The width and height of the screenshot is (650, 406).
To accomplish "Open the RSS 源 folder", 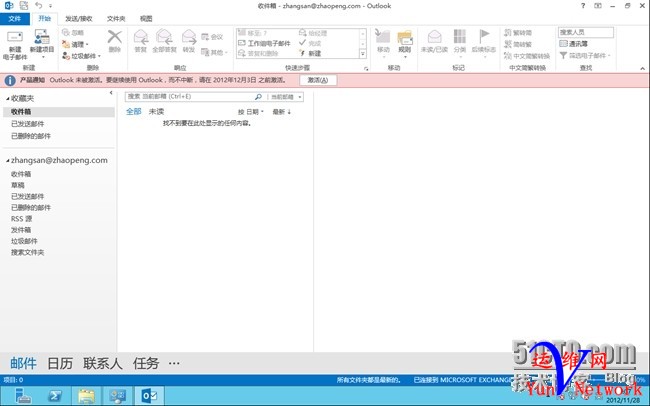I will click(x=22, y=219).
